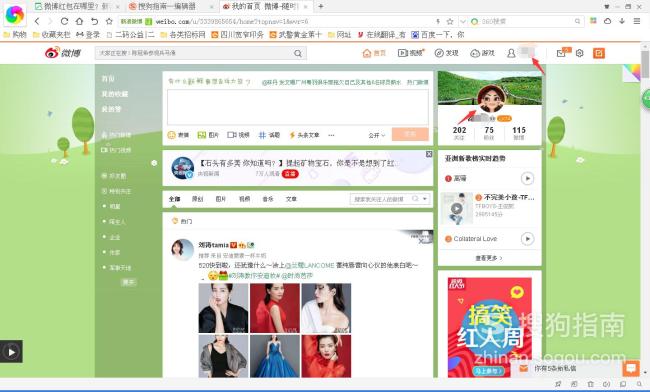650x392 pixels.
Task: Open the 75 followers count
Action: [489, 133]
